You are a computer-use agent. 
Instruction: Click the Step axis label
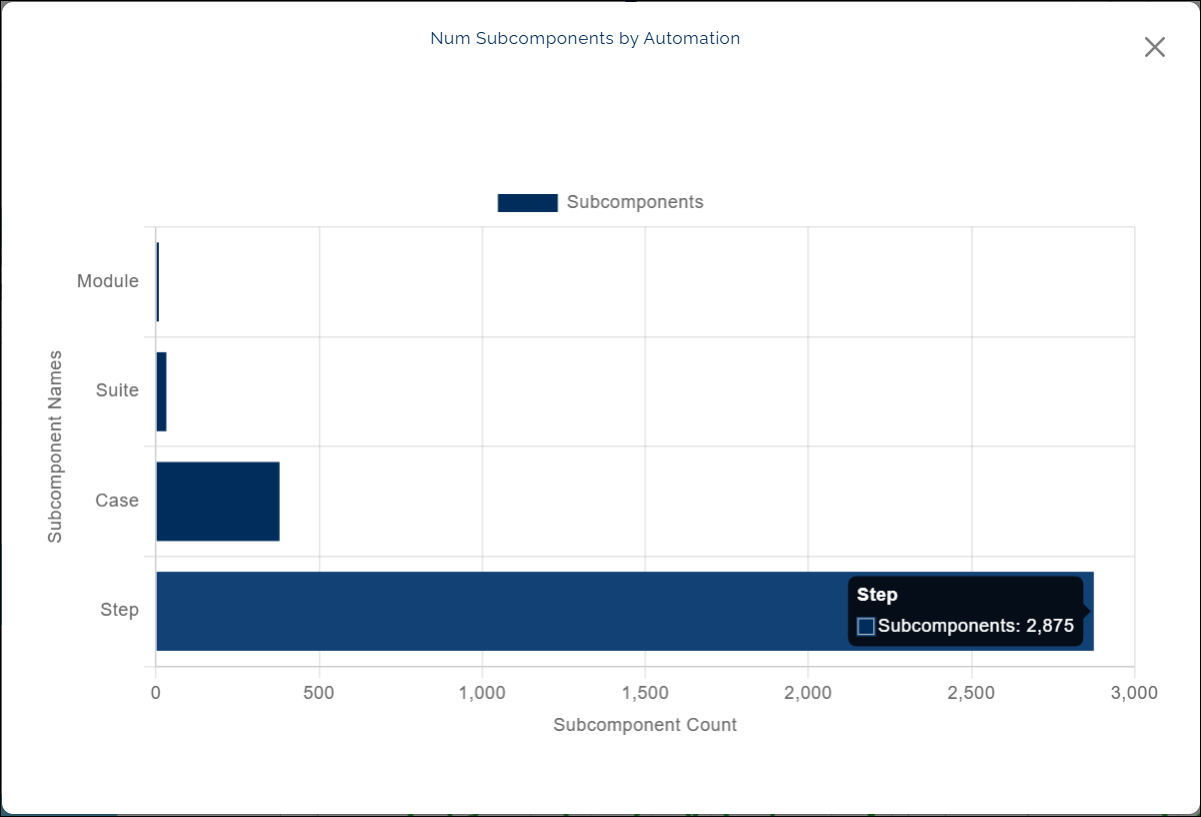pyautogui.click(x=119, y=610)
